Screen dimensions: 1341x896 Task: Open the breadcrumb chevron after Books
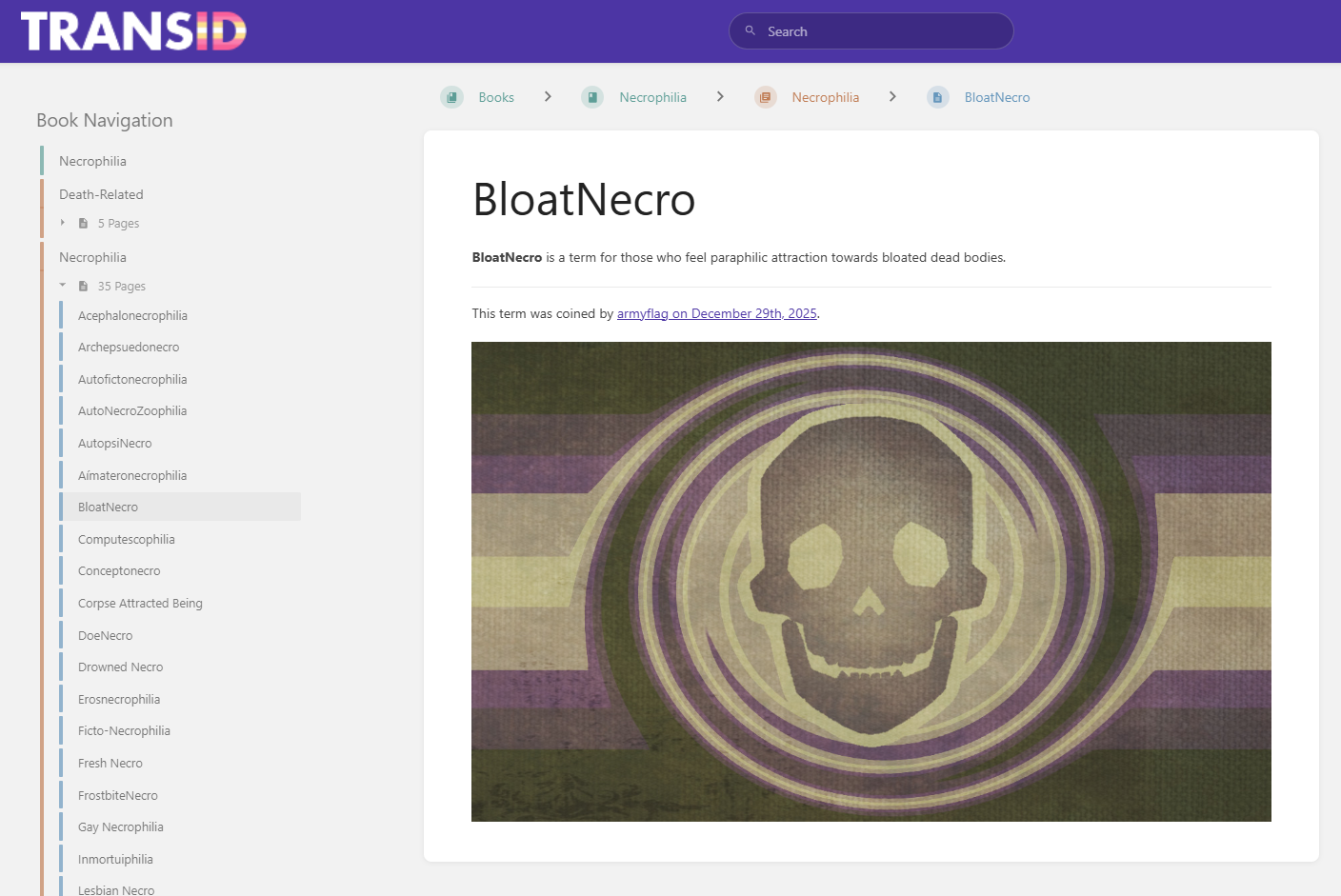[548, 97]
